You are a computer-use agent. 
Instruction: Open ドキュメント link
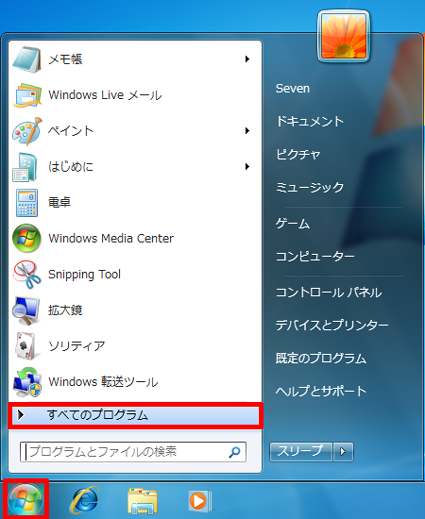310,121
